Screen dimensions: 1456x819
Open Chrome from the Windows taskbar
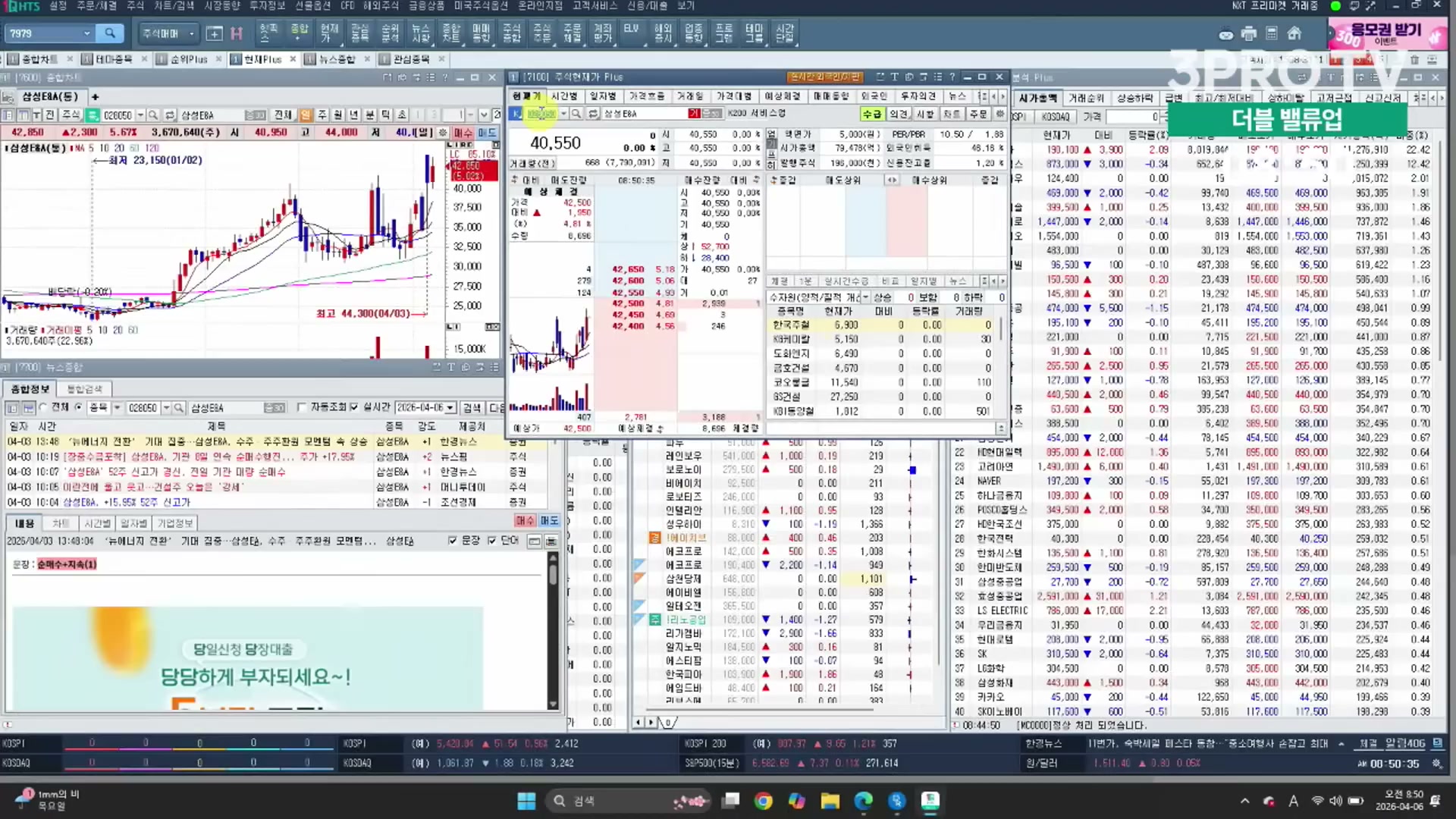coord(763,801)
